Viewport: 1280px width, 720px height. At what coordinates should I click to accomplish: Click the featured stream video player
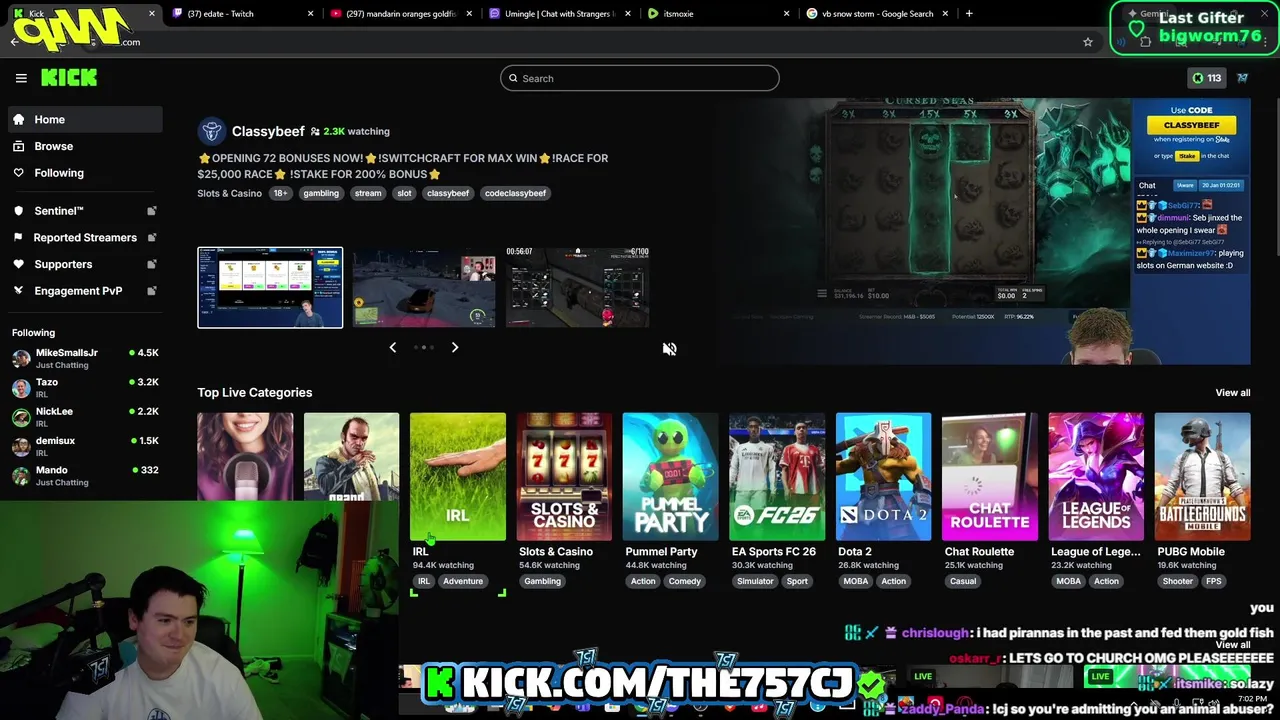pos(984,231)
